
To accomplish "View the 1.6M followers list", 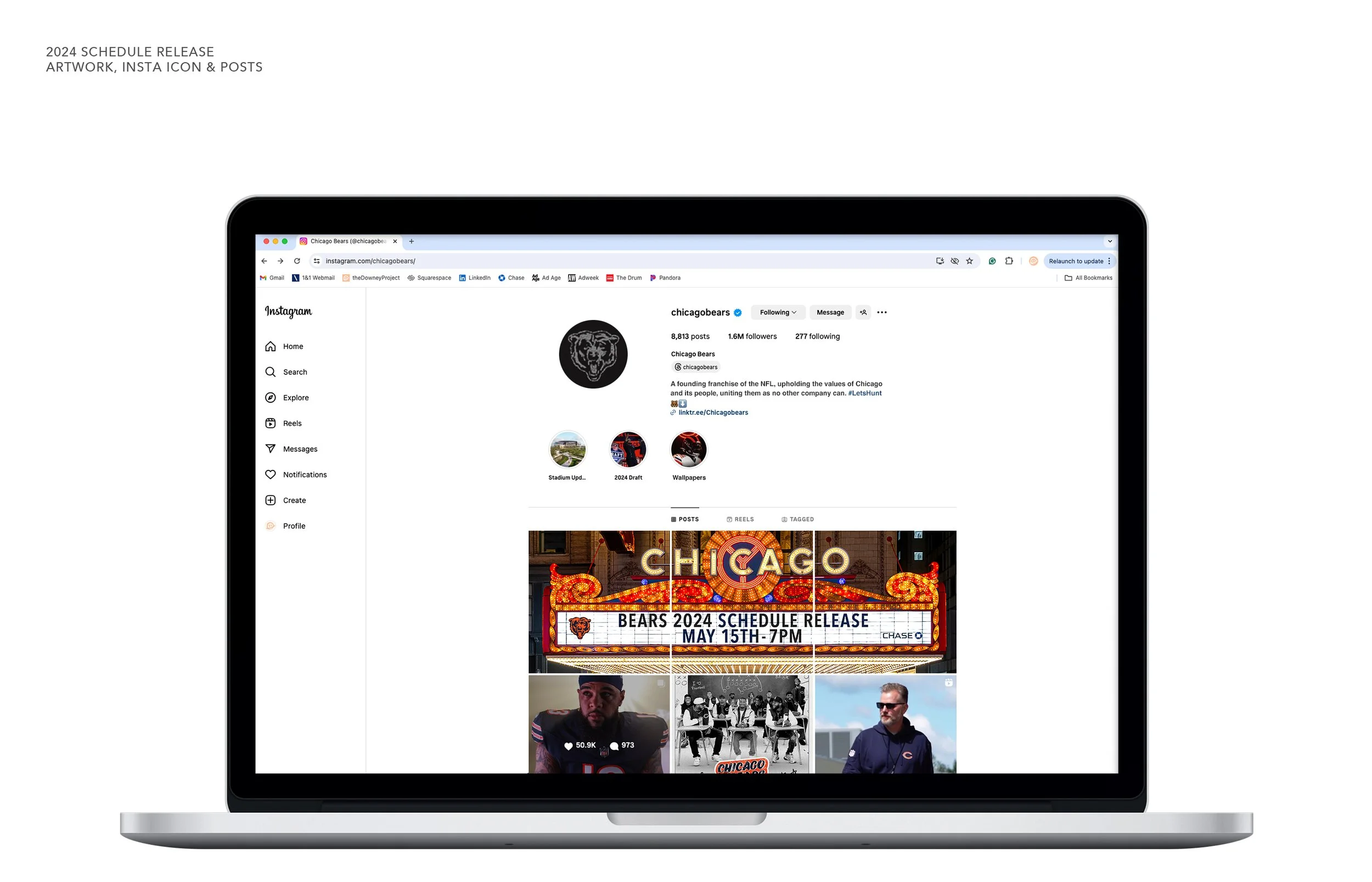I will [752, 337].
